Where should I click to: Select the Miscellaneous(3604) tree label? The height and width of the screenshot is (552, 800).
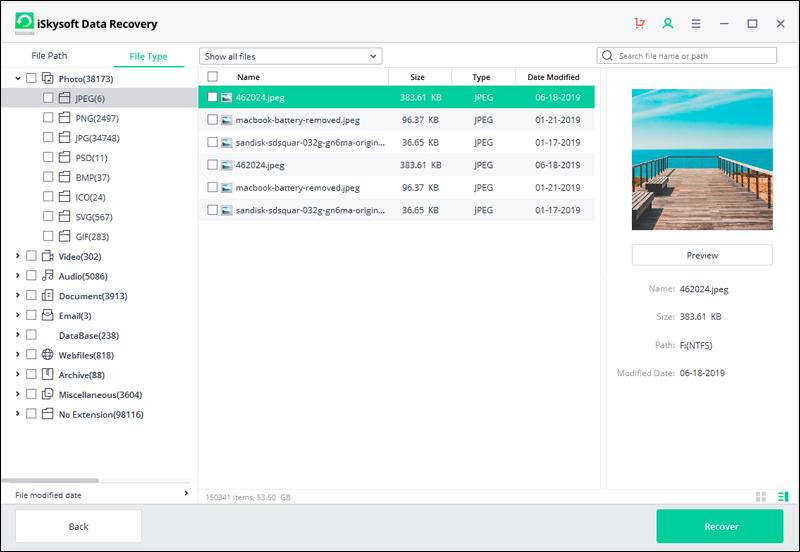pyautogui.click(x=101, y=394)
